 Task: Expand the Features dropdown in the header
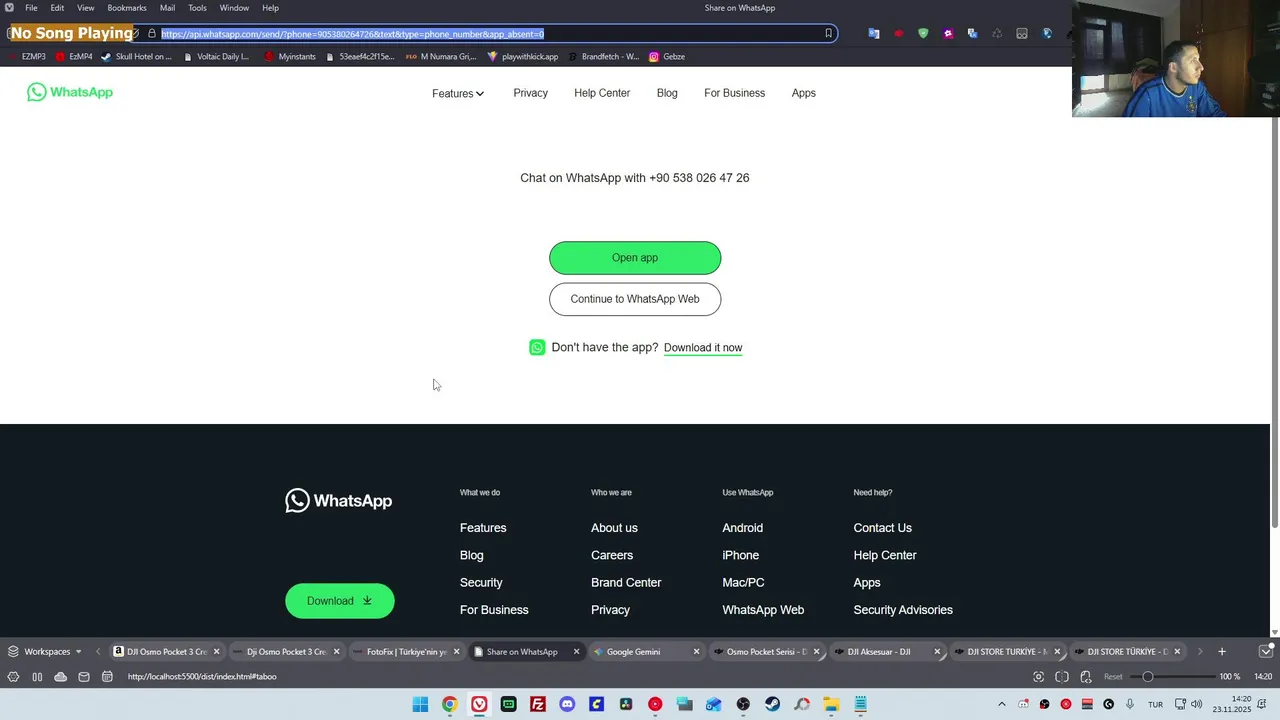(x=458, y=93)
